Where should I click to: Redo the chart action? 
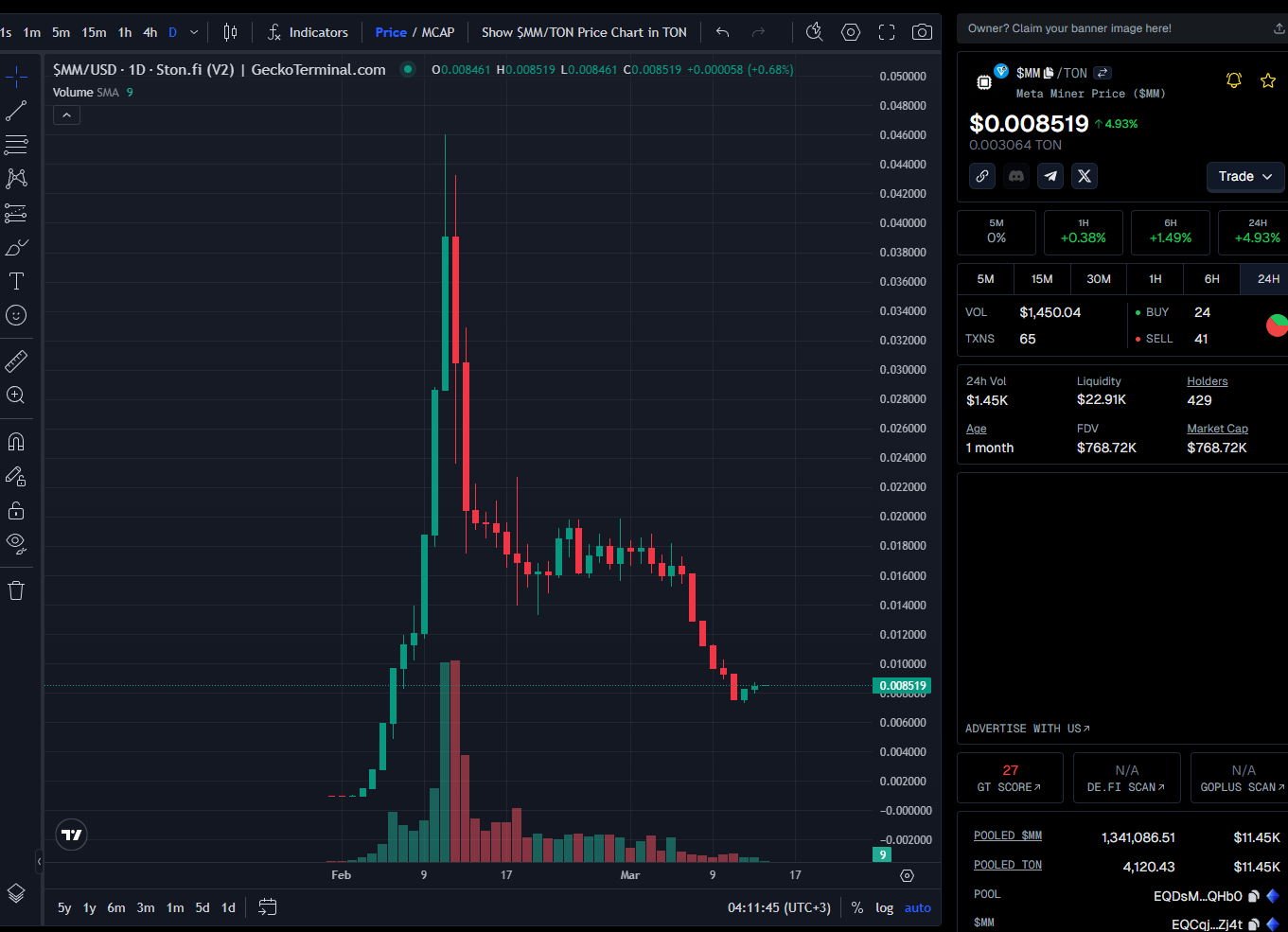pyautogui.click(x=758, y=32)
